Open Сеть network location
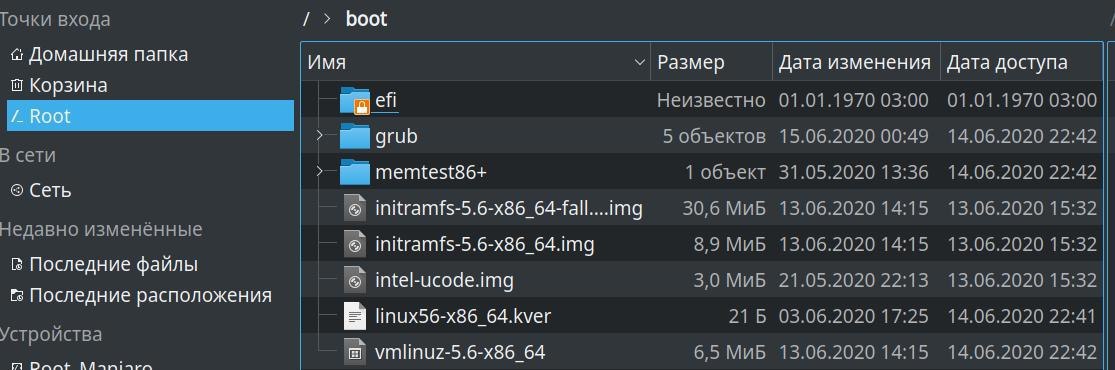The image size is (1115, 370). [41, 191]
